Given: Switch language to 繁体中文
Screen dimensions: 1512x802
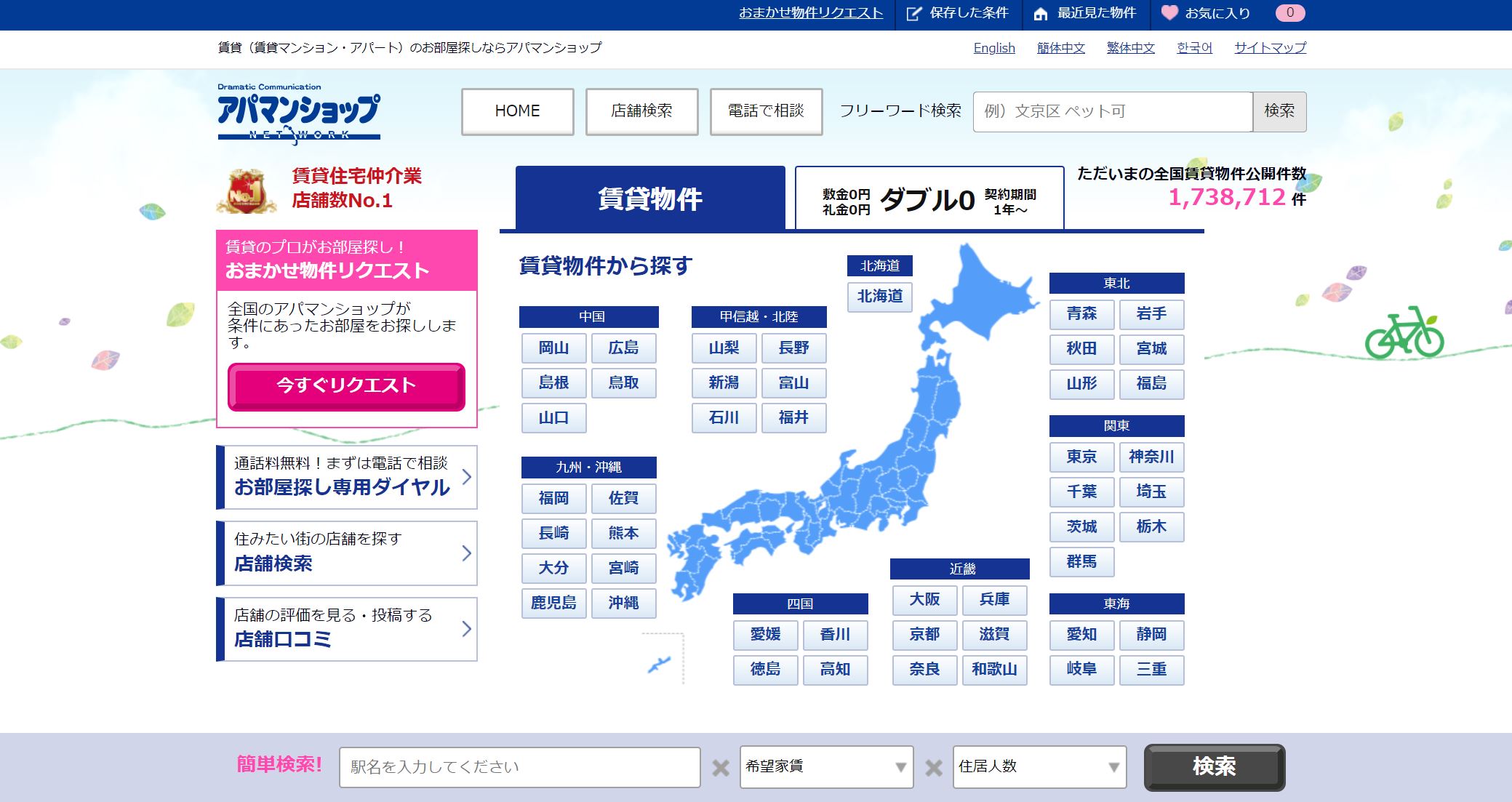Looking at the screenshot, I should (1130, 48).
